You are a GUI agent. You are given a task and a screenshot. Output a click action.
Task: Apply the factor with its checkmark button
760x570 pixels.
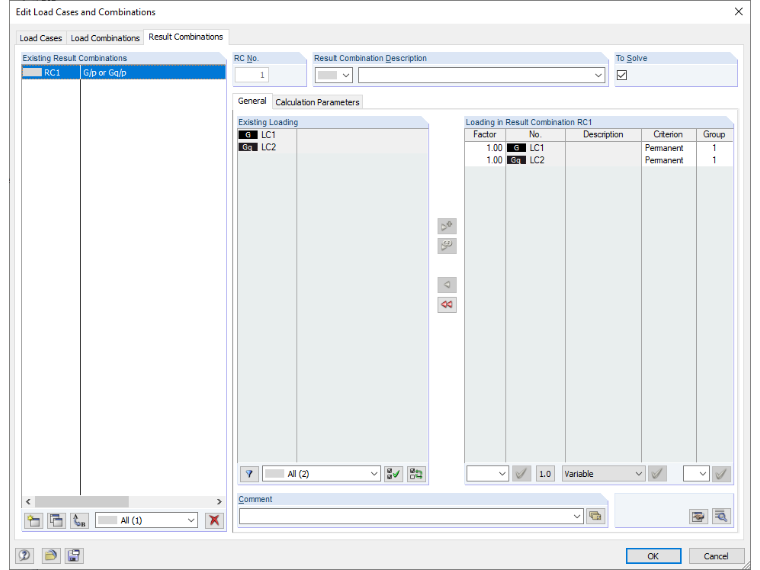522,474
